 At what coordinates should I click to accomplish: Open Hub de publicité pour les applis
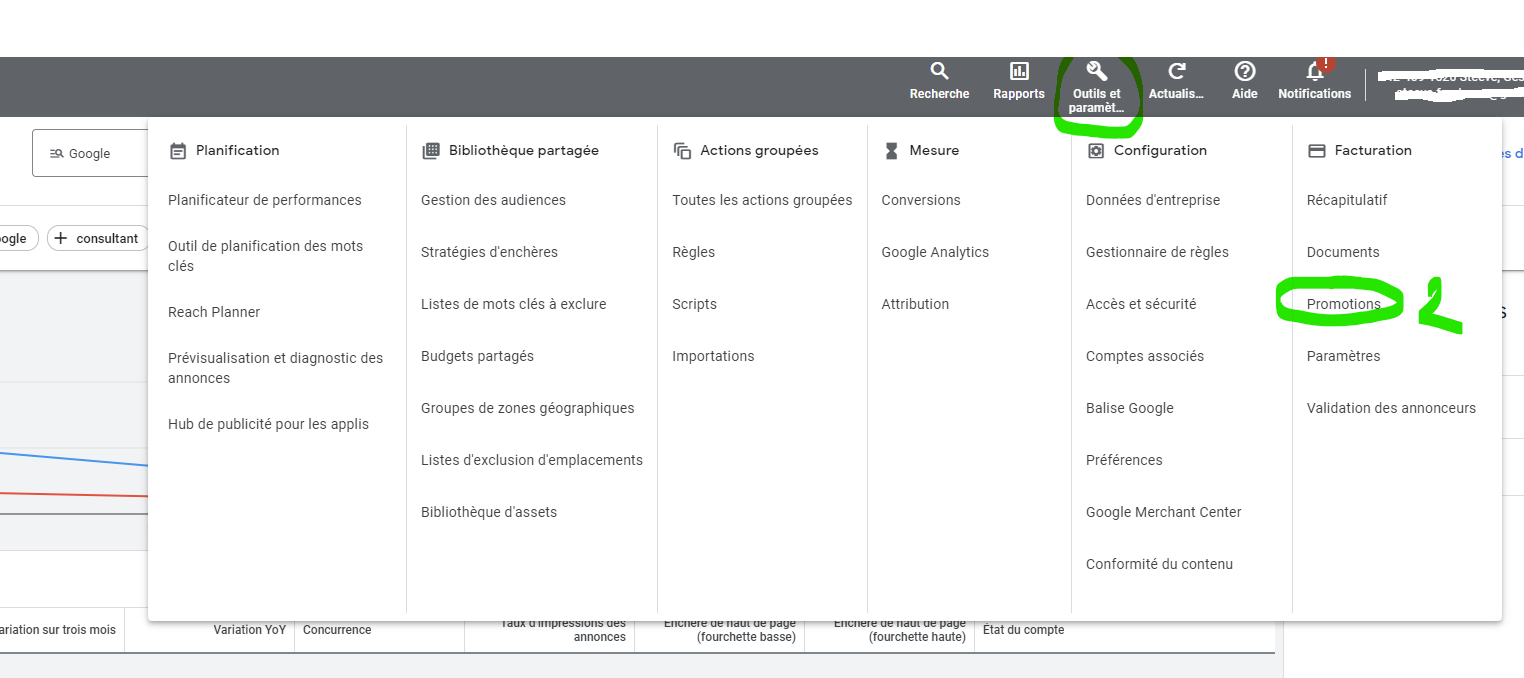(x=268, y=424)
